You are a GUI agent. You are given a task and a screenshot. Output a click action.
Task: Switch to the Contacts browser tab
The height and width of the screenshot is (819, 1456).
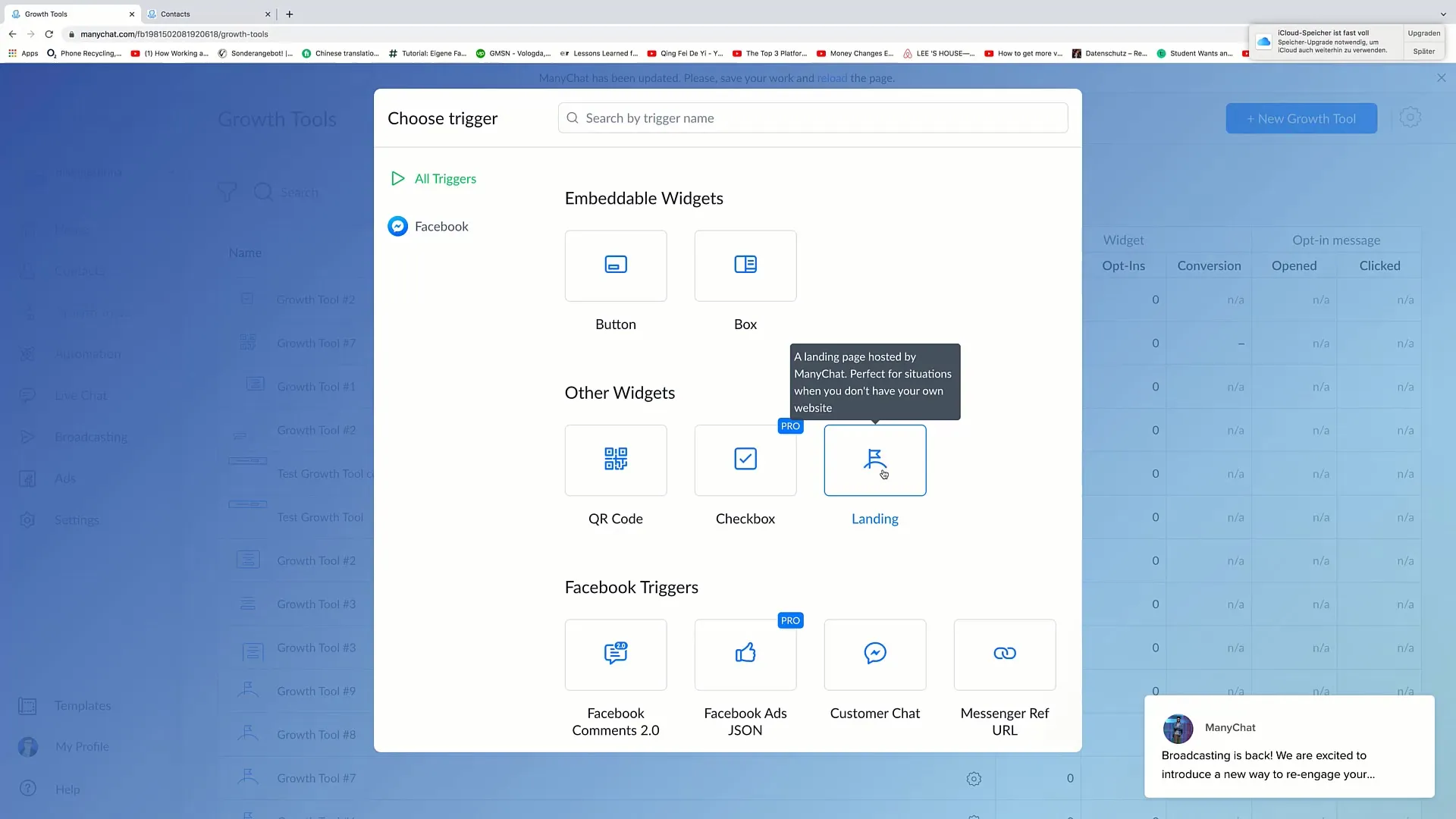pyautogui.click(x=208, y=14)
